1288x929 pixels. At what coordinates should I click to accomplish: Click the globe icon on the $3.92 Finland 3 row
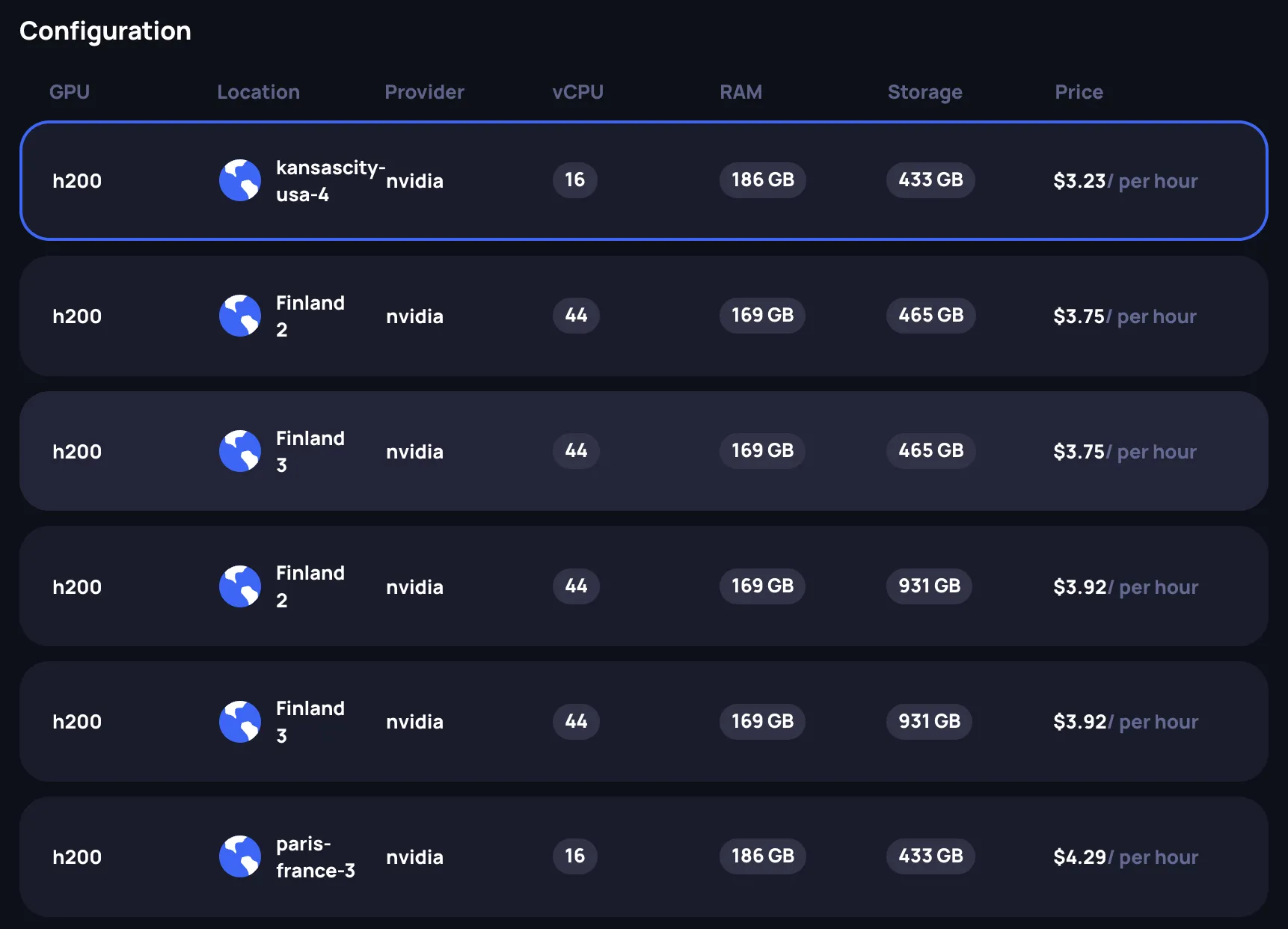coord(239,722)
